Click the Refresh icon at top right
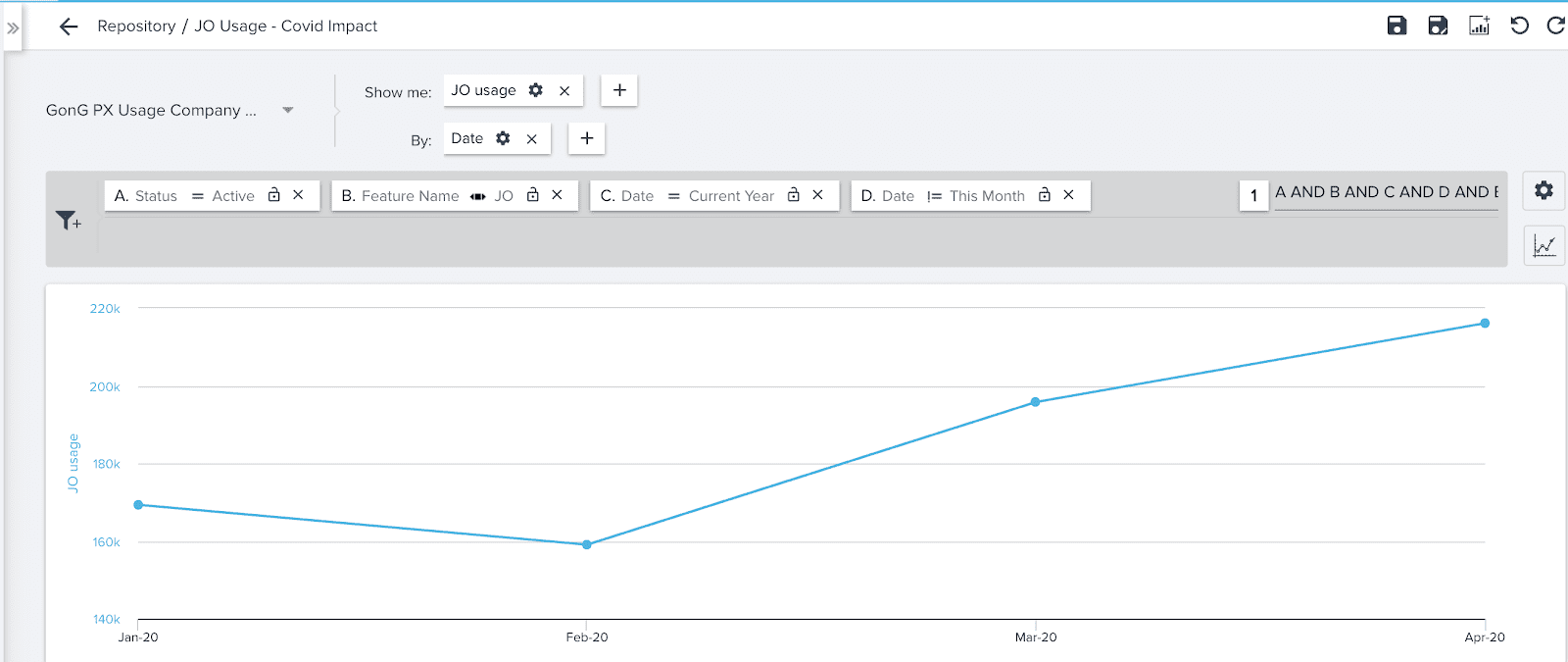This screenshot has width=1568, height=662. (x=1555, y=25)
